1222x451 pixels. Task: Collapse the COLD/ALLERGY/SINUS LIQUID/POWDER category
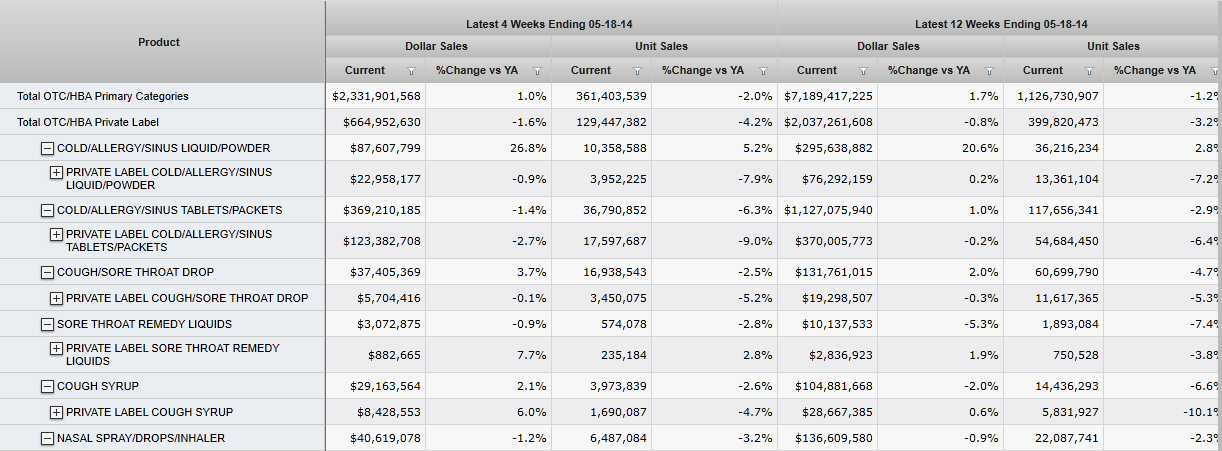[x=47, y=148]
